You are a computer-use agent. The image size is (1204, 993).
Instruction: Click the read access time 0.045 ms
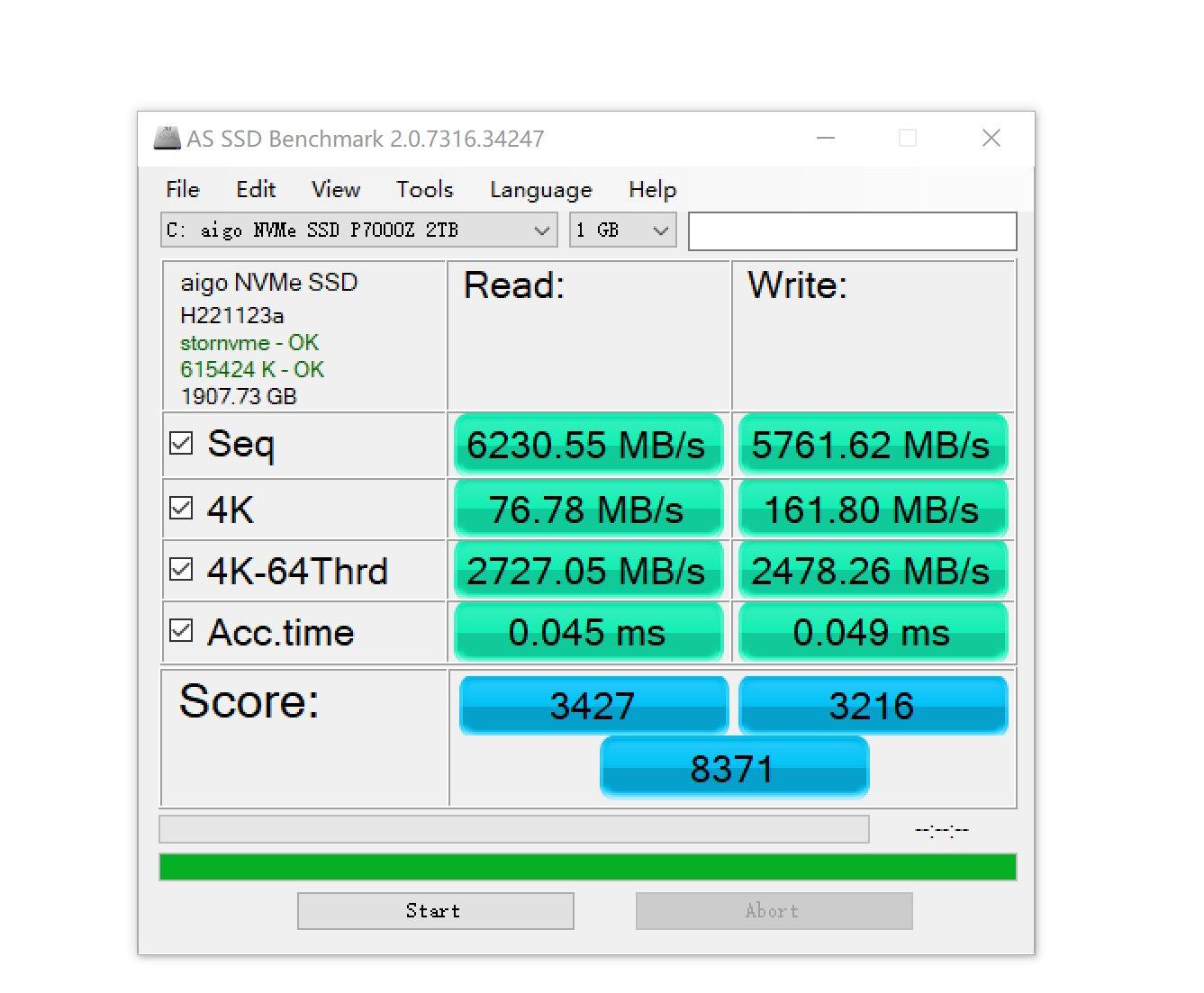[588, 632]
